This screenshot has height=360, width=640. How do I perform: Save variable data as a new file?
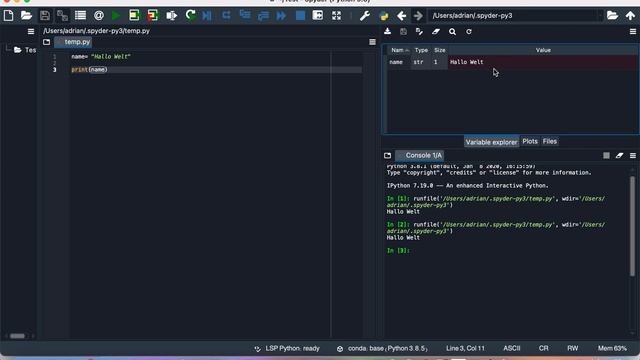click(419, 31)
